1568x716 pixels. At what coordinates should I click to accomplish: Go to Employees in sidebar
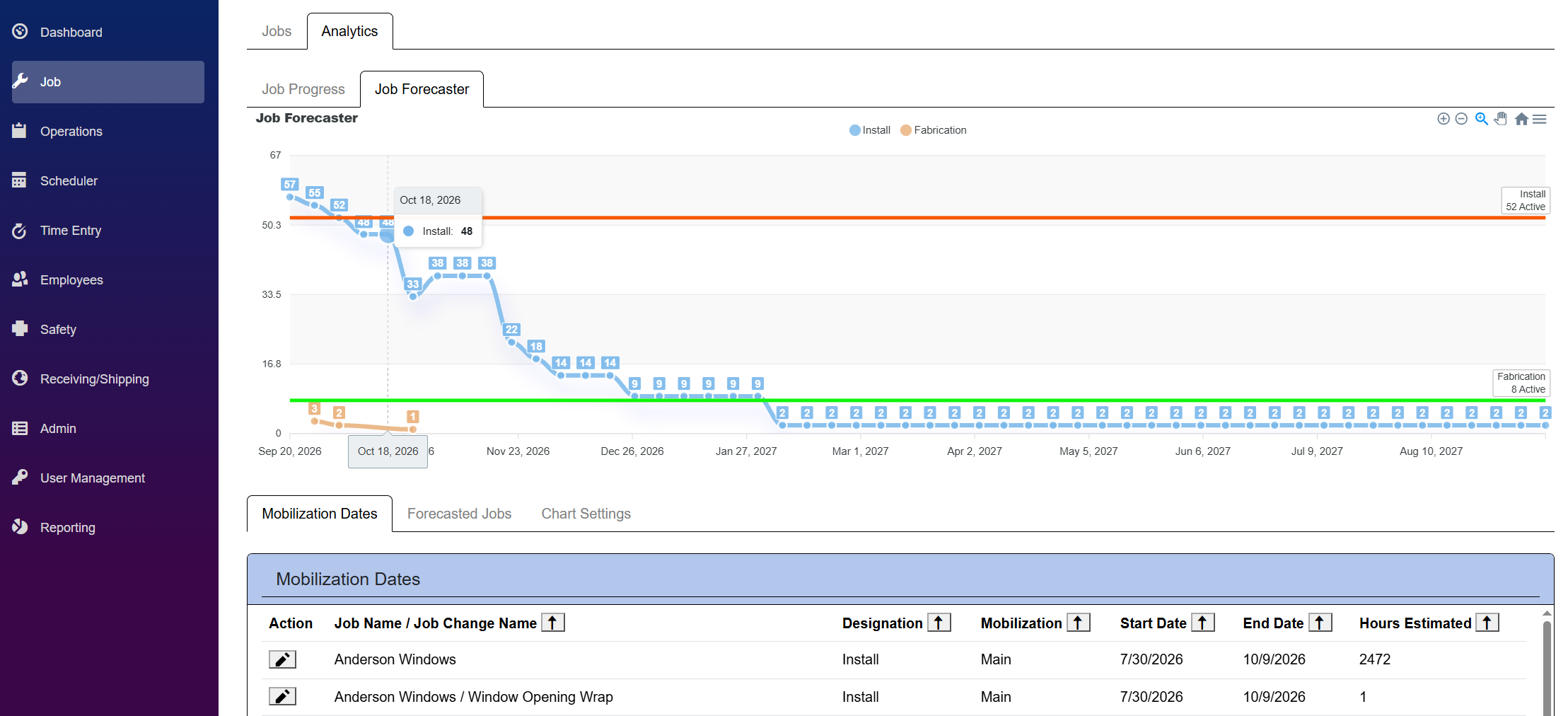point(71,280)
